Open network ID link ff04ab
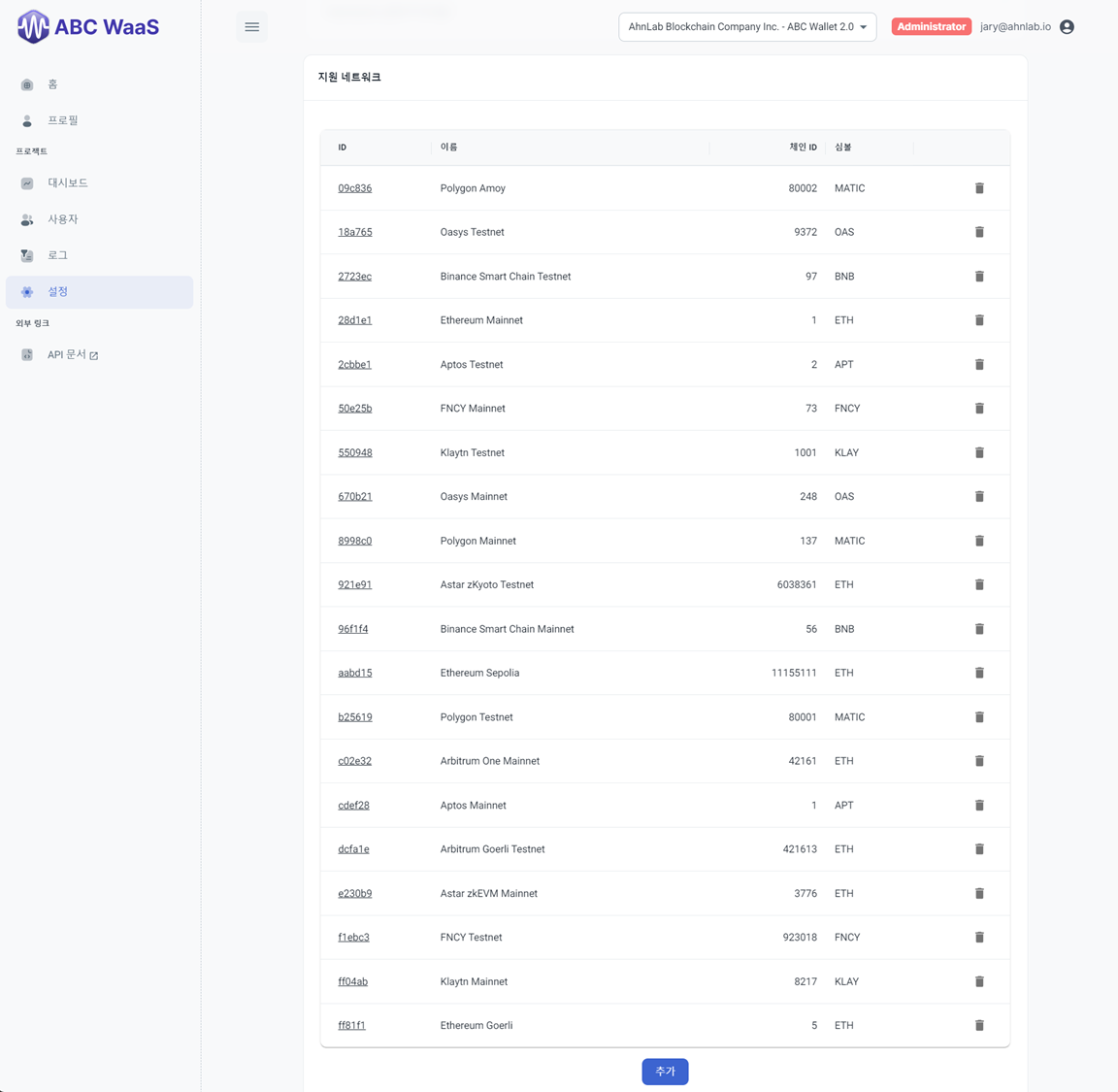 353,981
